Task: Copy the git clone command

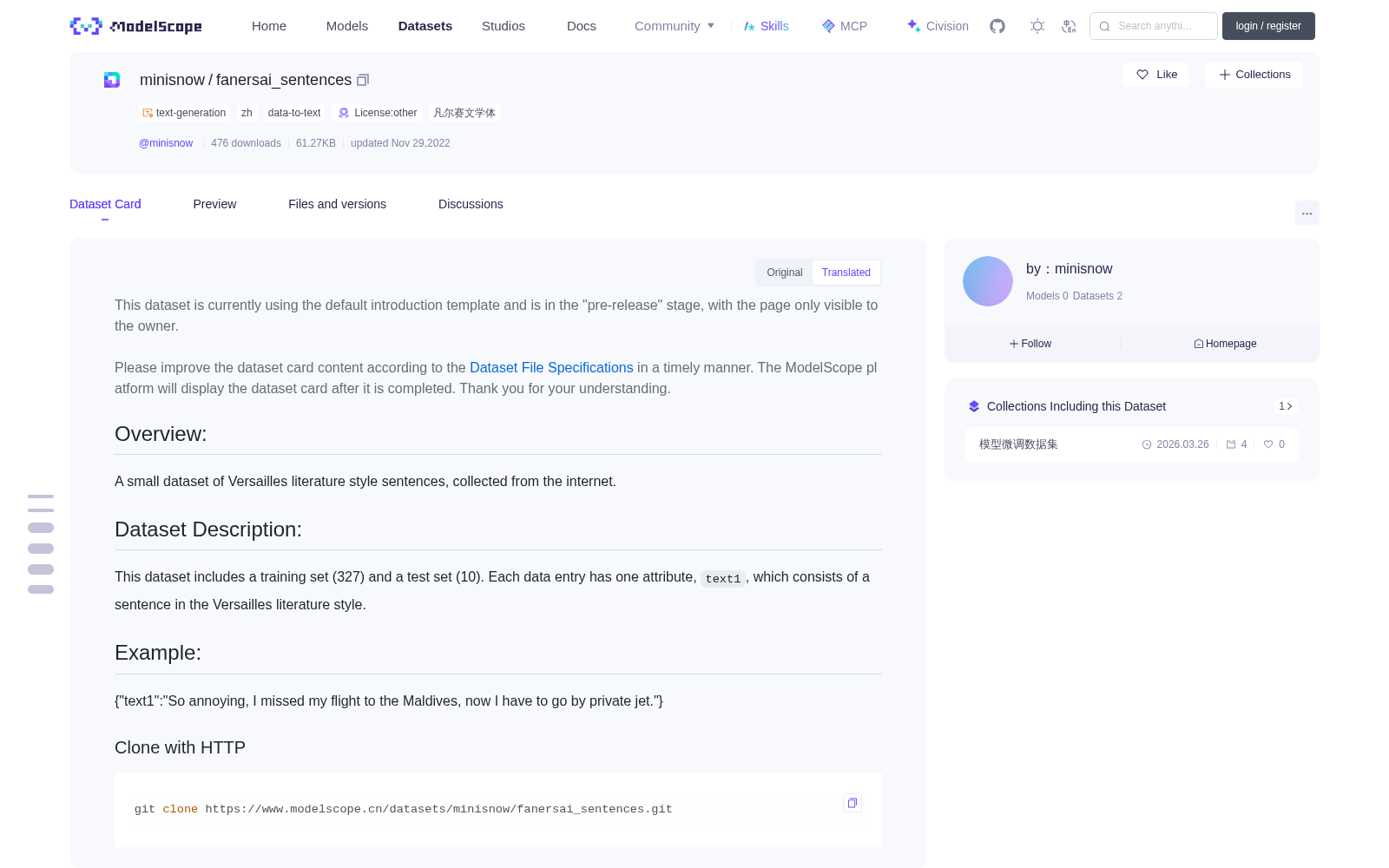Action: pyautogui.click(x=852, y=803)
